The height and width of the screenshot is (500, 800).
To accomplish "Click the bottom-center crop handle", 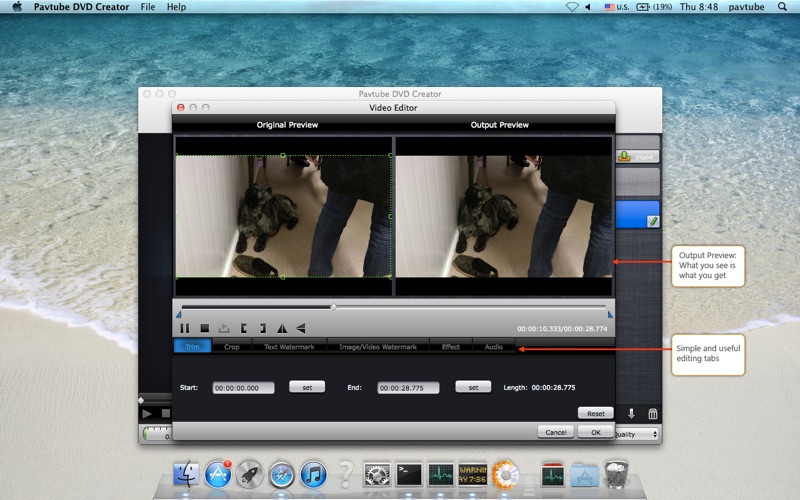I will [283, 277].
